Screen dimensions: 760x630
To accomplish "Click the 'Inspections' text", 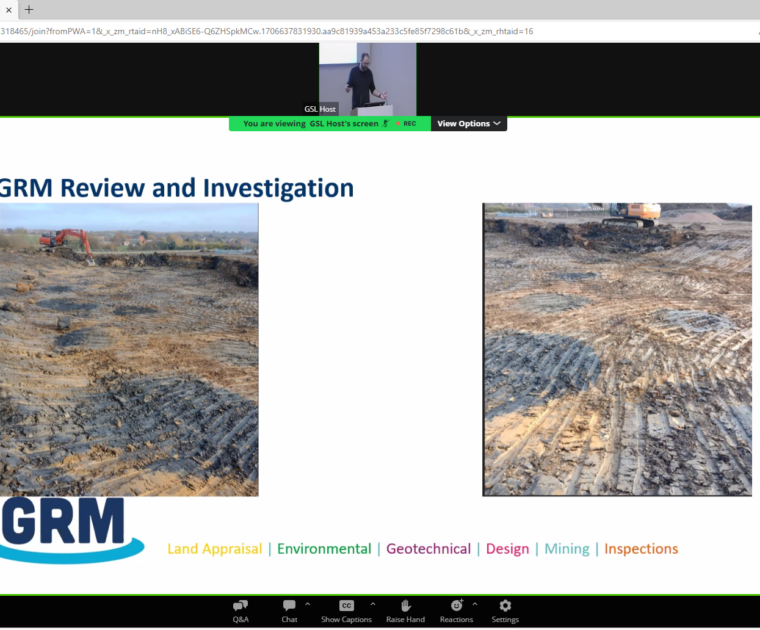I will click(x=641, y=549).
